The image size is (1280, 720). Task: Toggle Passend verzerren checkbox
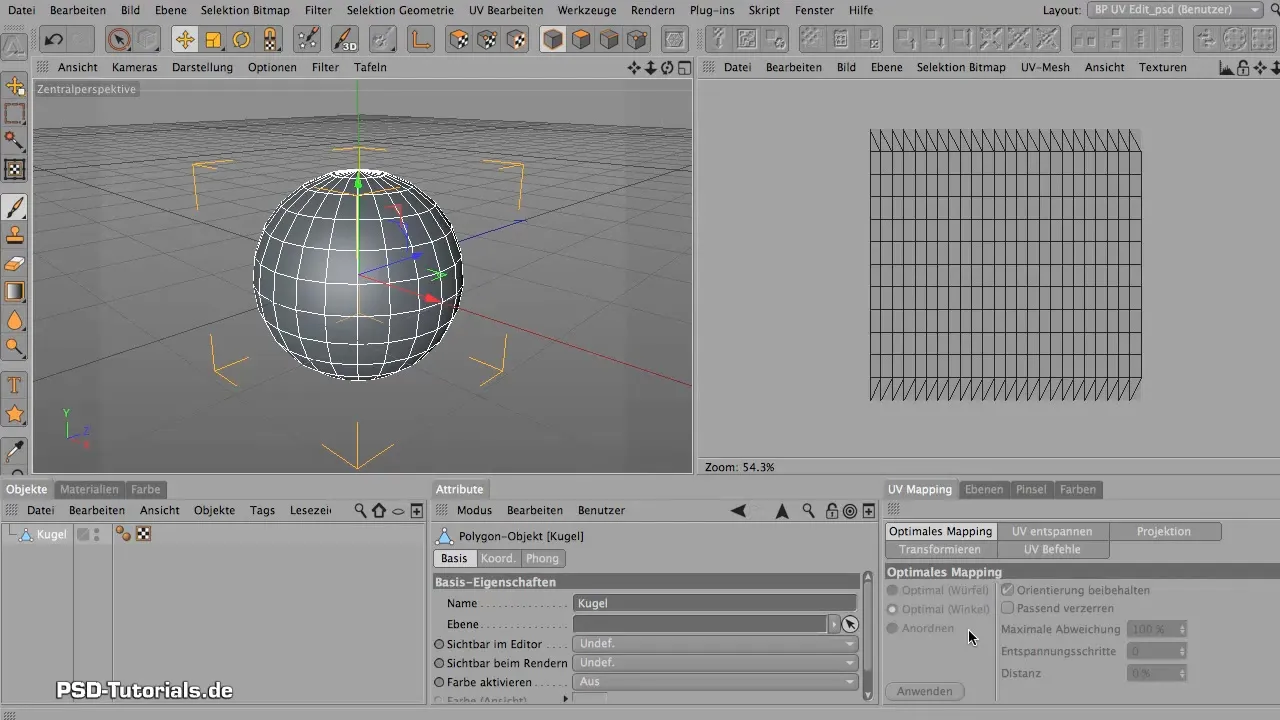pyautogui.click(x=1008, y=608)
